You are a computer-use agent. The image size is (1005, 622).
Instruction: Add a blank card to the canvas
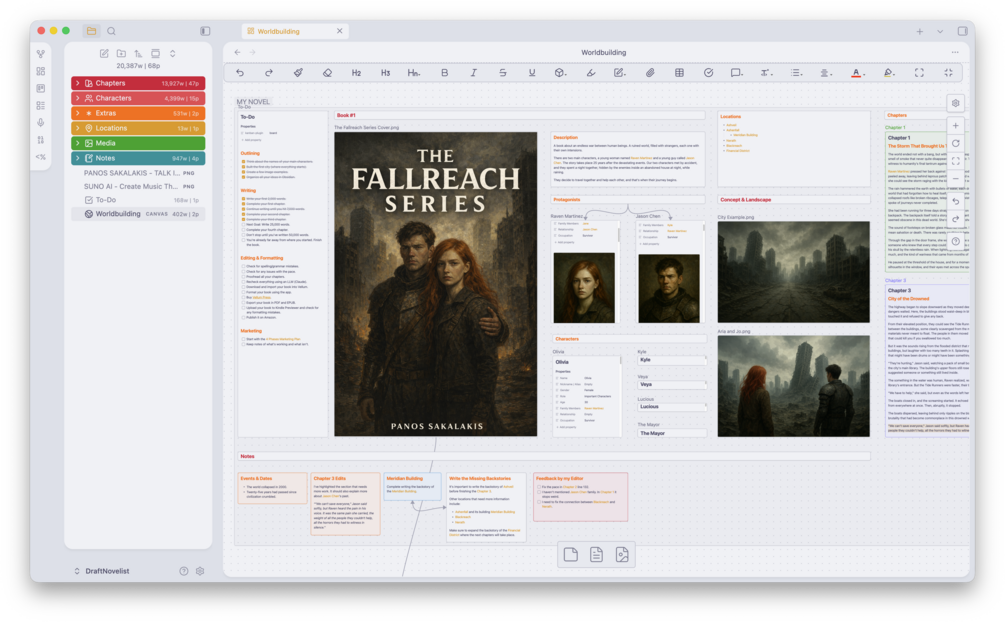coord(570,555)
